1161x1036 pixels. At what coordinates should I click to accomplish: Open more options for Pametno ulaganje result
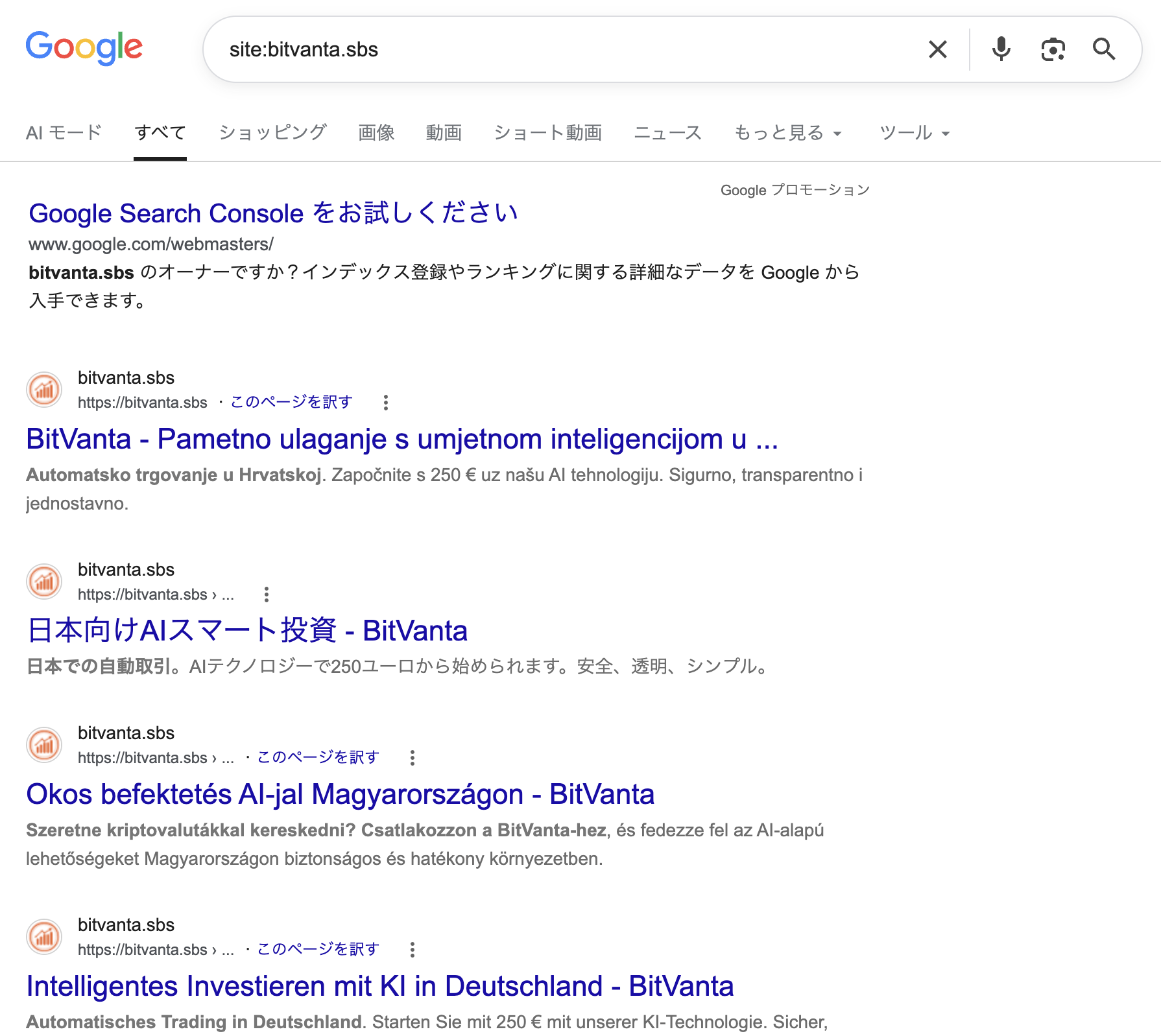pos(386,403)
